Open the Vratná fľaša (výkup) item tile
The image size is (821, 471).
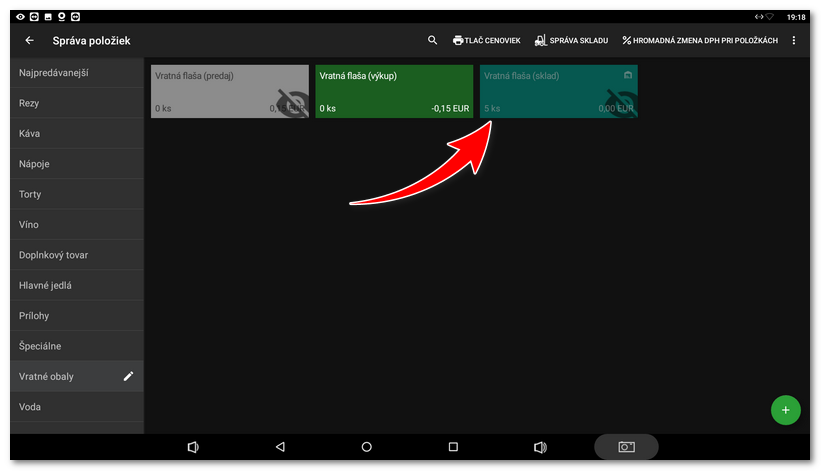(x=394, y=92)
